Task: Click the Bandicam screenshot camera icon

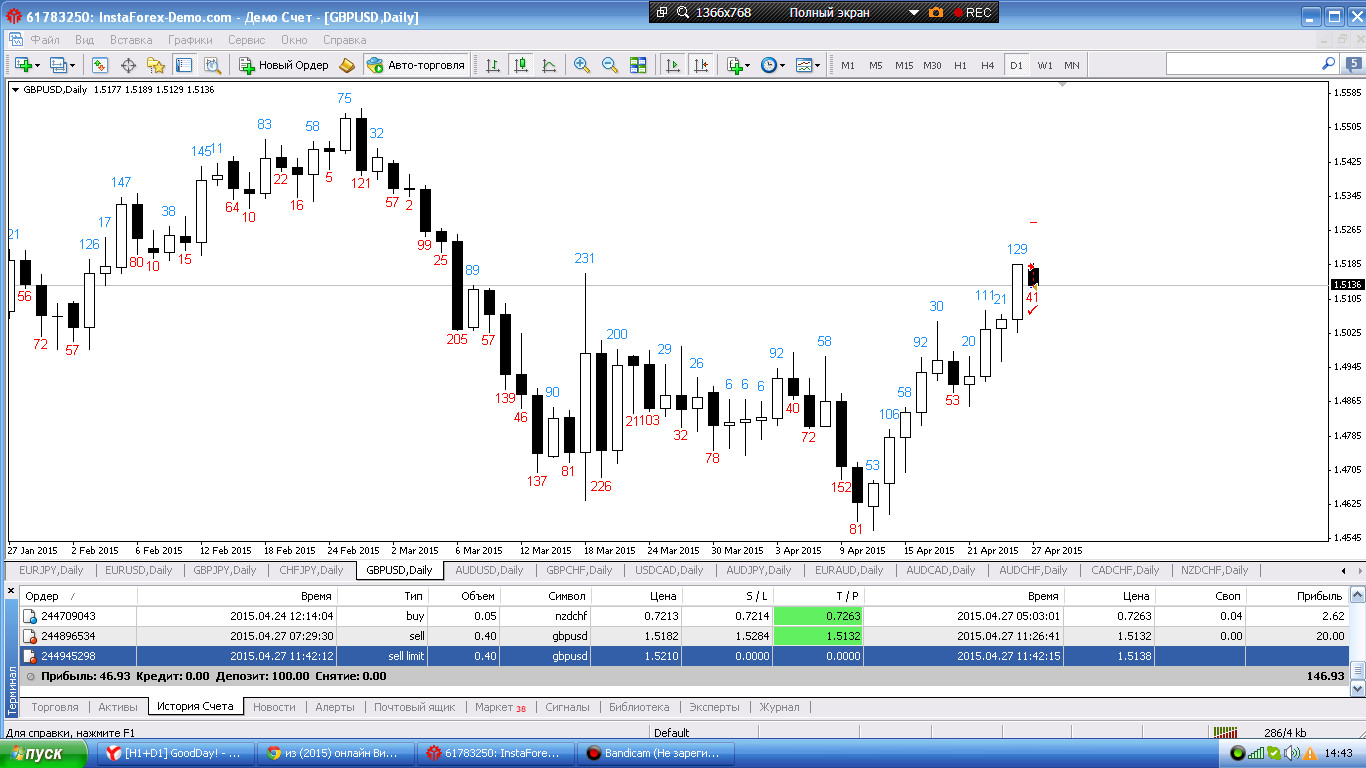Action: tap(936, 13)
